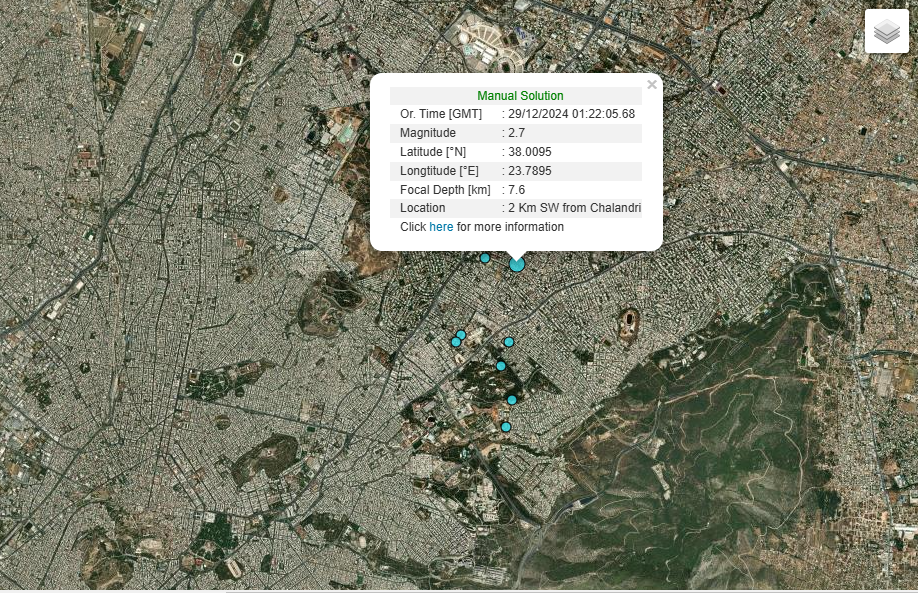Screen dimensions: 918x593
Task: Follow the 'here' link for more information
Action: click(x=441, y=227)
